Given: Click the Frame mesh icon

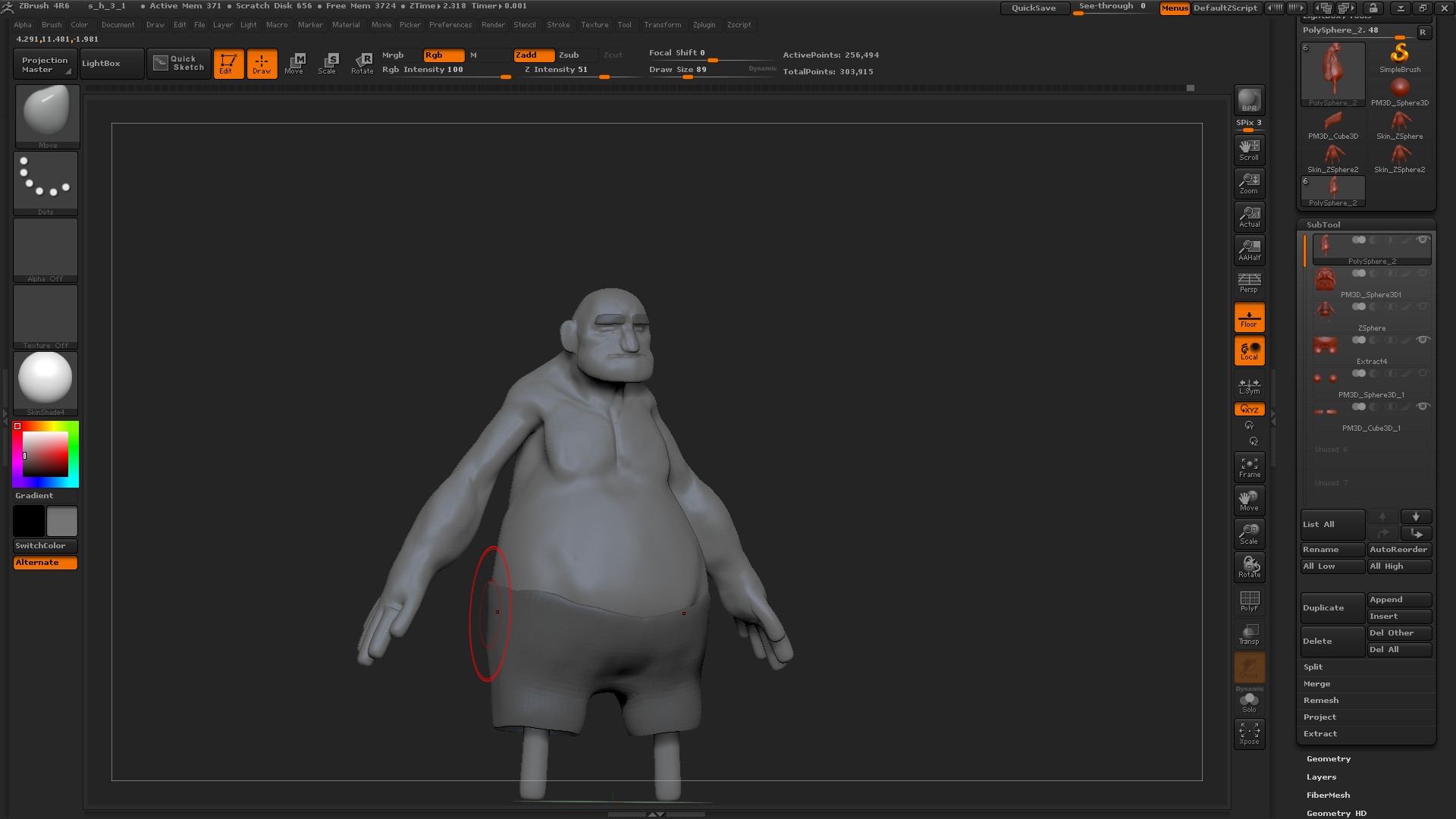Looking at the screenshot, I should [x=1249, y=467].
